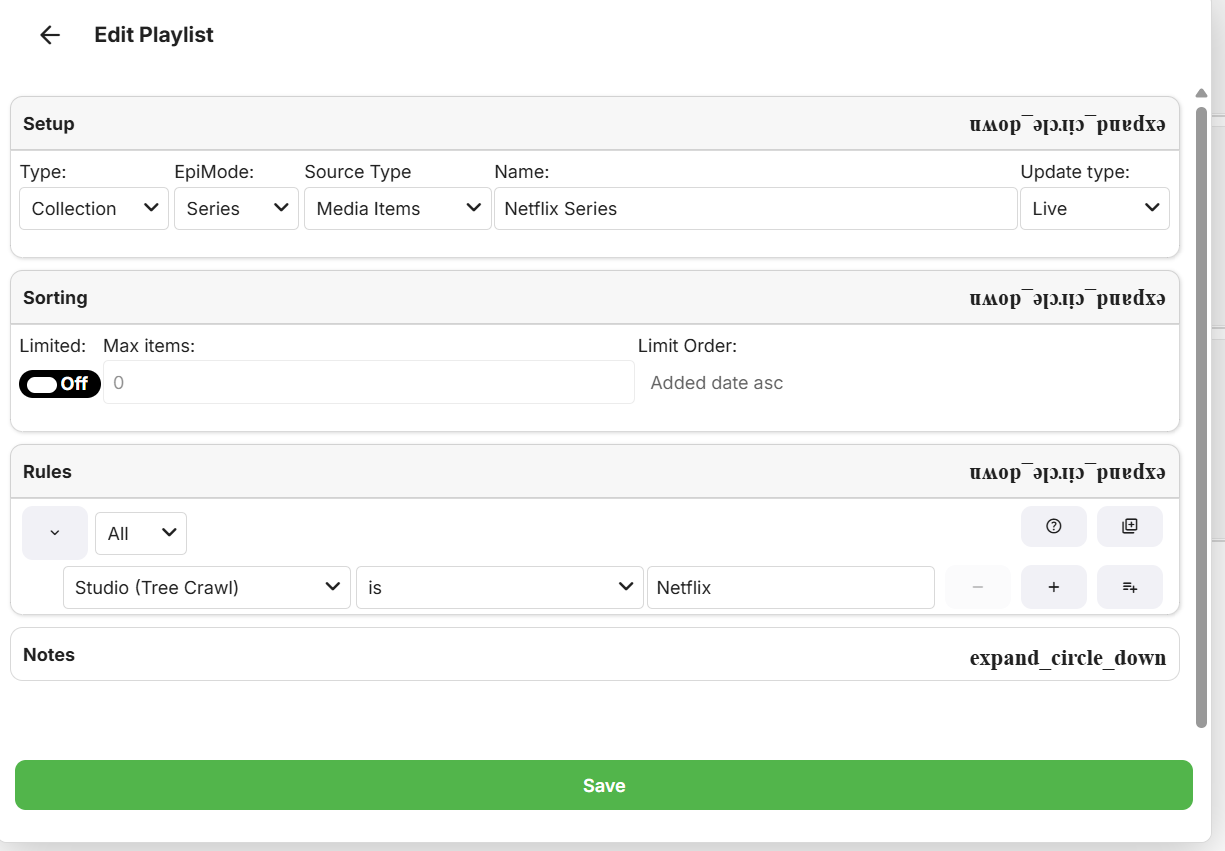Collapse the Rules section header
The height and width of the screenshot is (851, 1225).
[1067, 471]
